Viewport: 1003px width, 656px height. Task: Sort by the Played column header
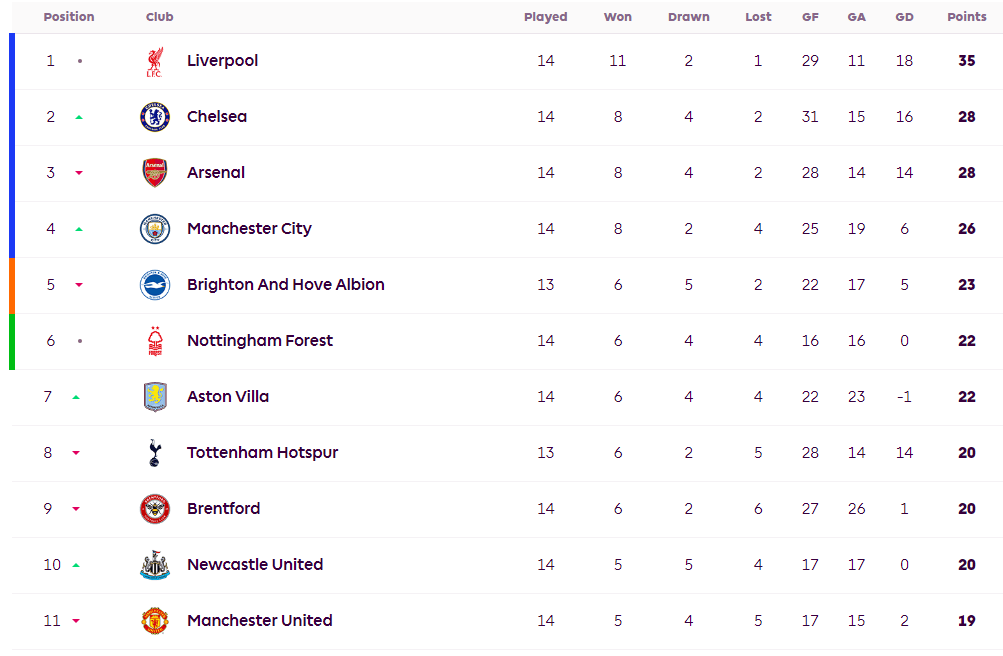[545, 17]
